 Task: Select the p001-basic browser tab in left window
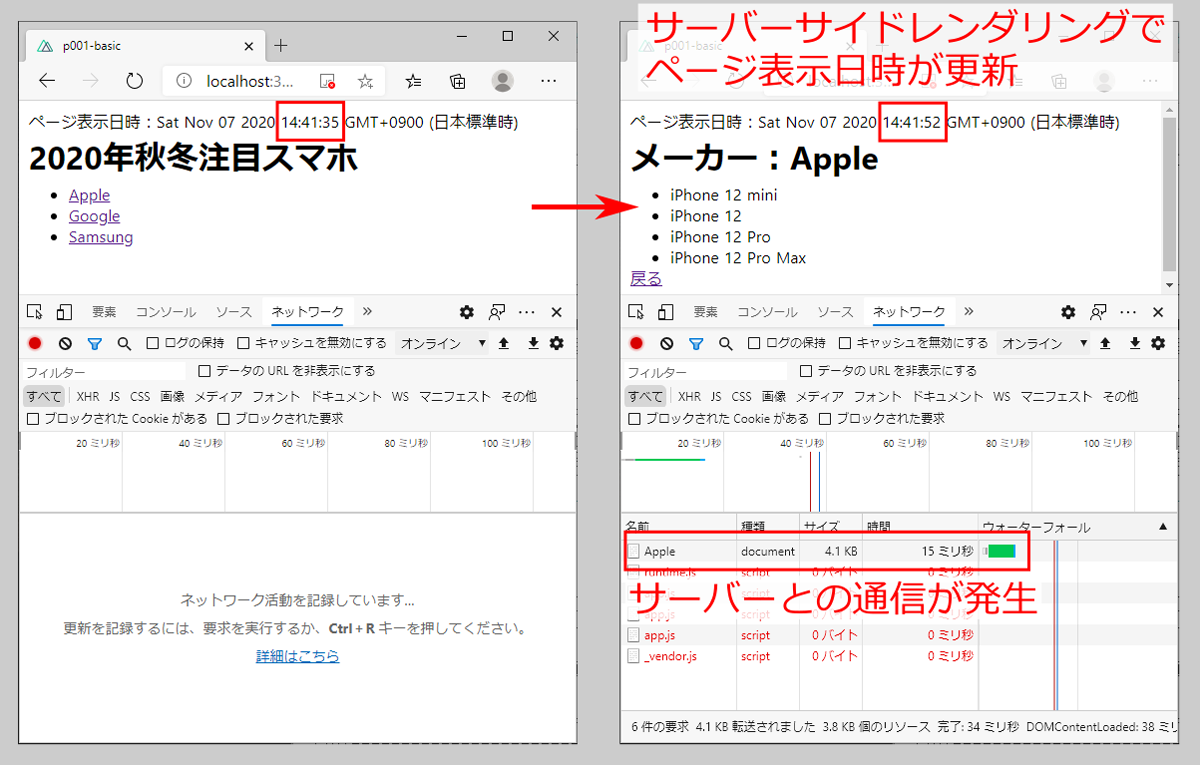click(146, 46)
